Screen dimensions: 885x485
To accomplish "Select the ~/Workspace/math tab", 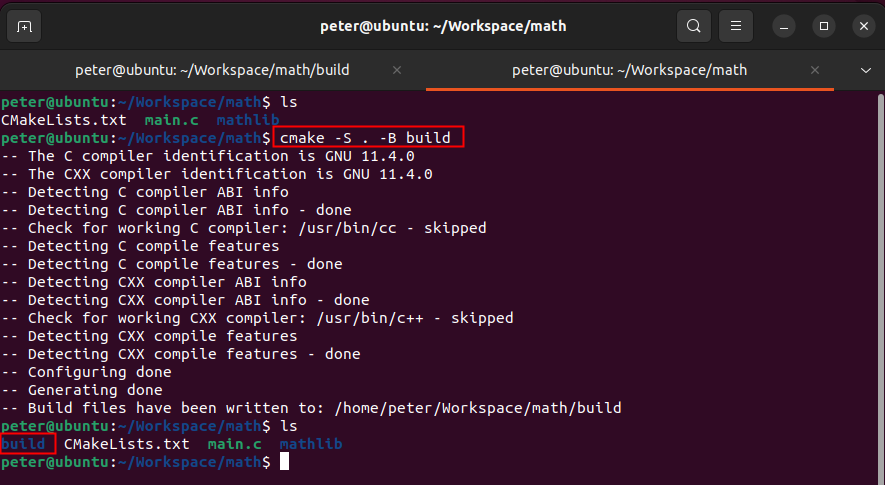I will (629, 71).
